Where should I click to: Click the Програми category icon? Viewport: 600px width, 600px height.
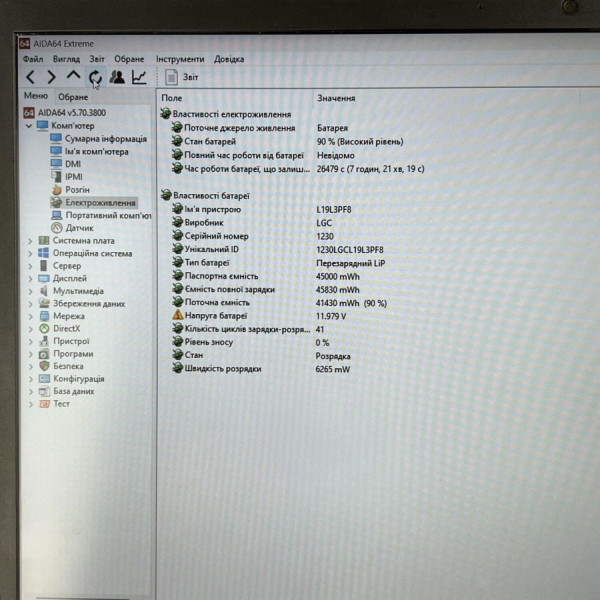[x=44, y=354]
